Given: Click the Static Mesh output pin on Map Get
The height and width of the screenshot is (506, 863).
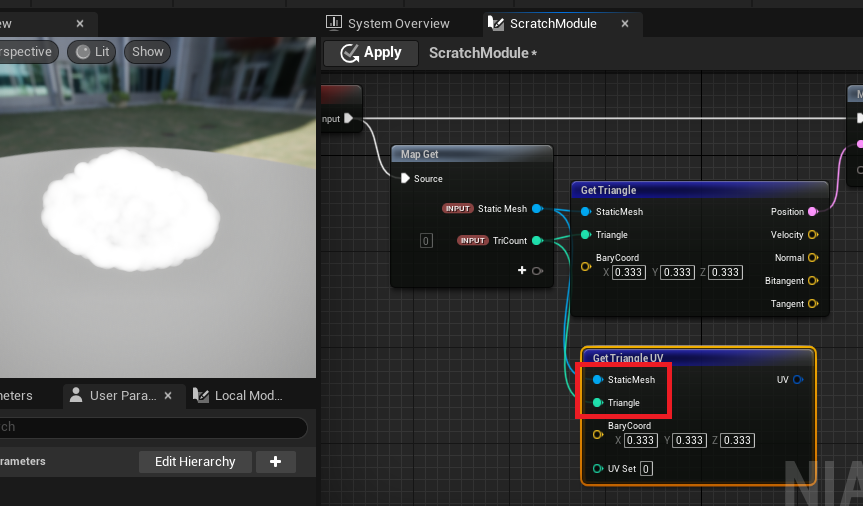Looking at the screenshot, I should [x=538, y=209].
